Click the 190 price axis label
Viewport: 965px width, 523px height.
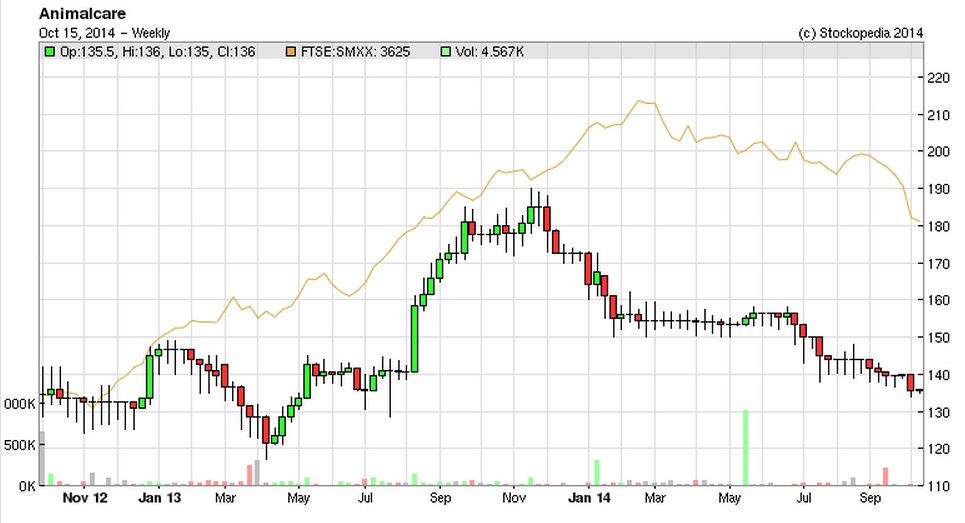[x=939, y=189]
